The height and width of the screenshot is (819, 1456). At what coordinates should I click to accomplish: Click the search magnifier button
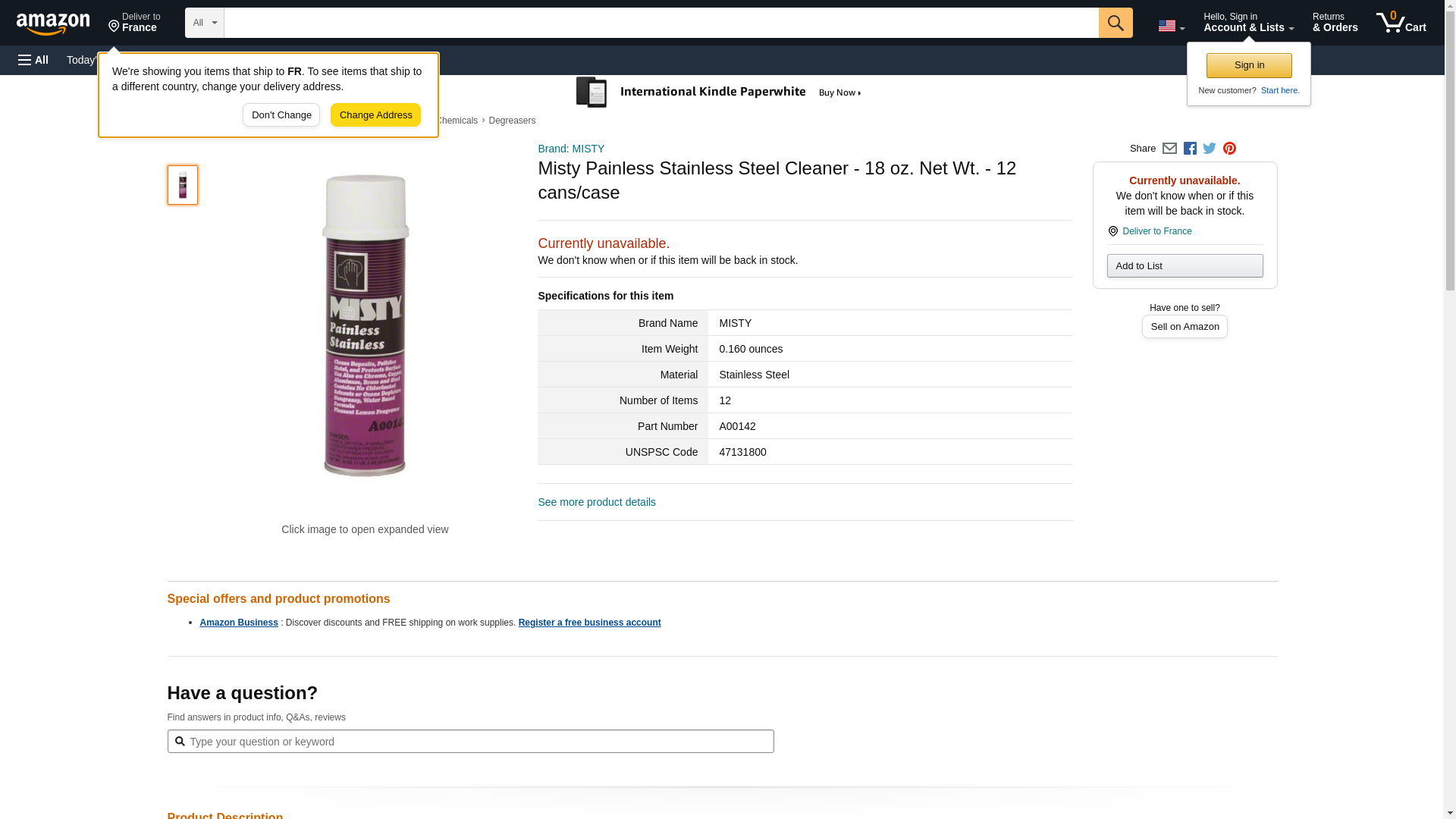[1115, 23]
